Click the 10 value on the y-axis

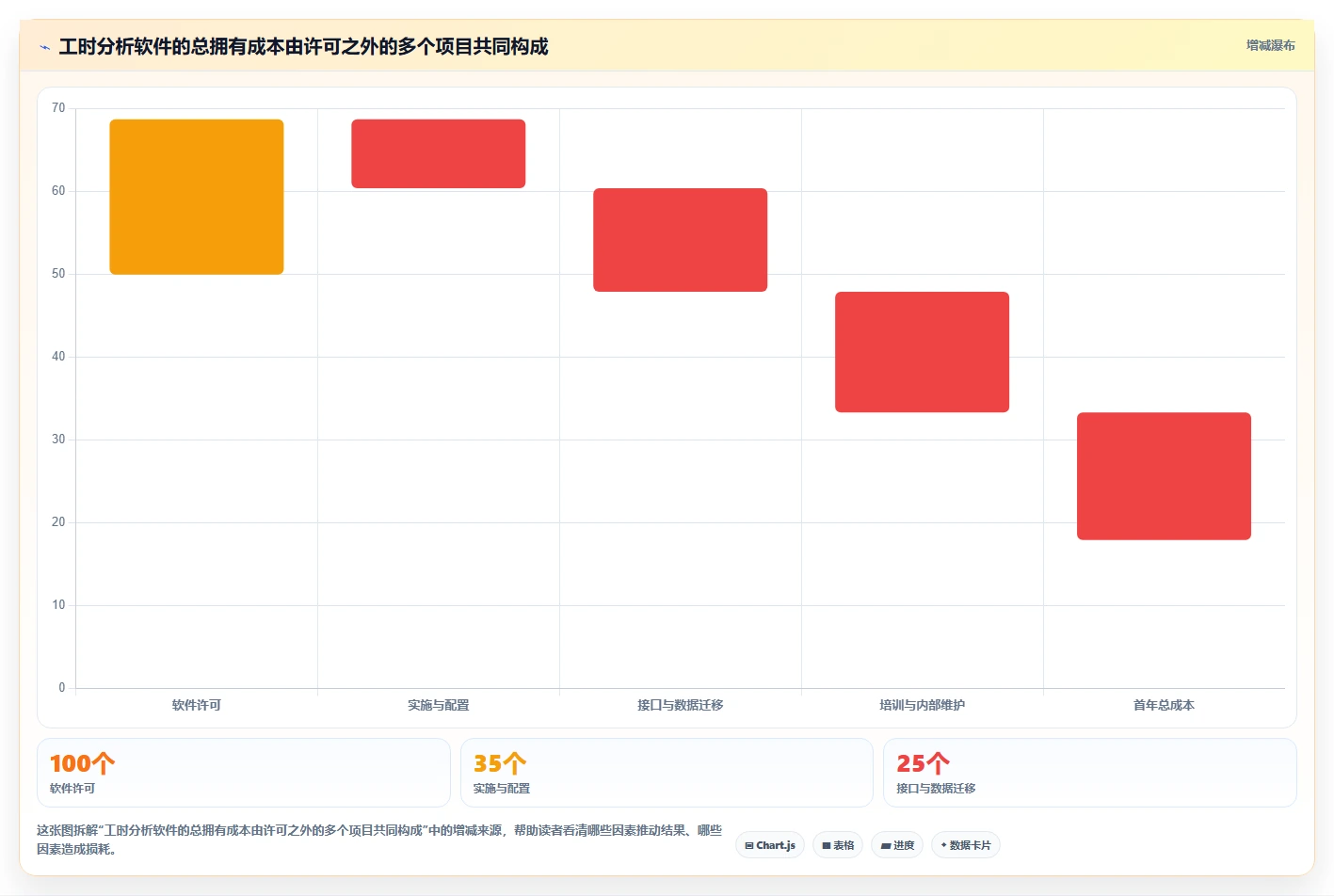pos(58,605)
